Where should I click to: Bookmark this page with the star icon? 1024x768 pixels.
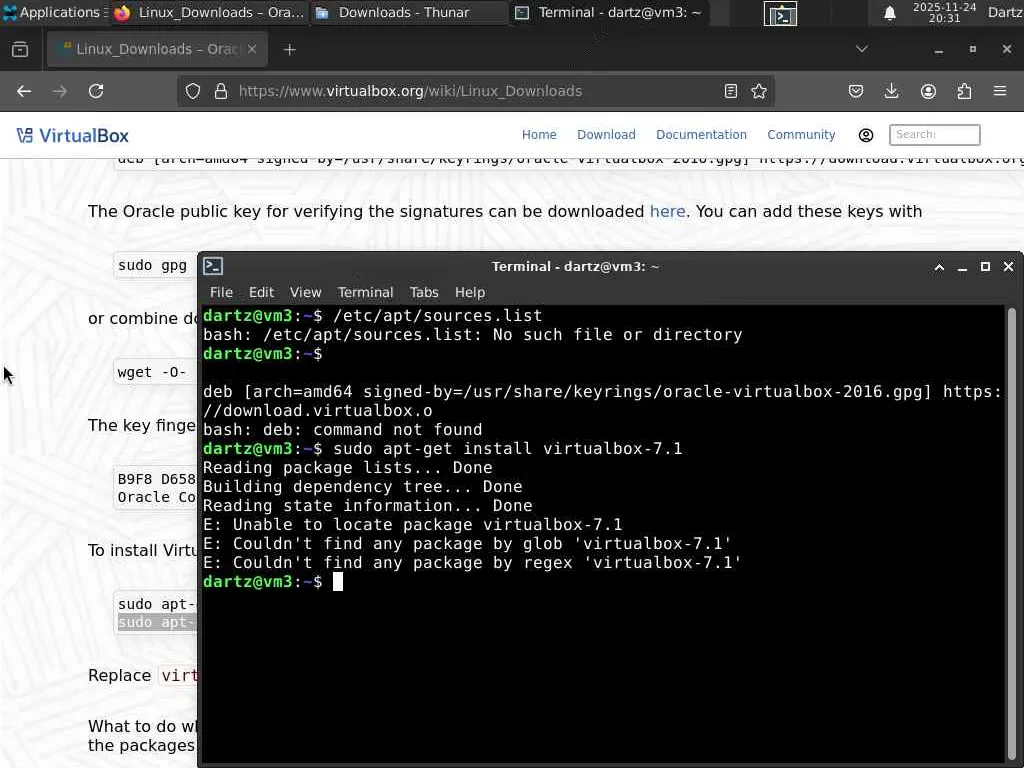759,91
